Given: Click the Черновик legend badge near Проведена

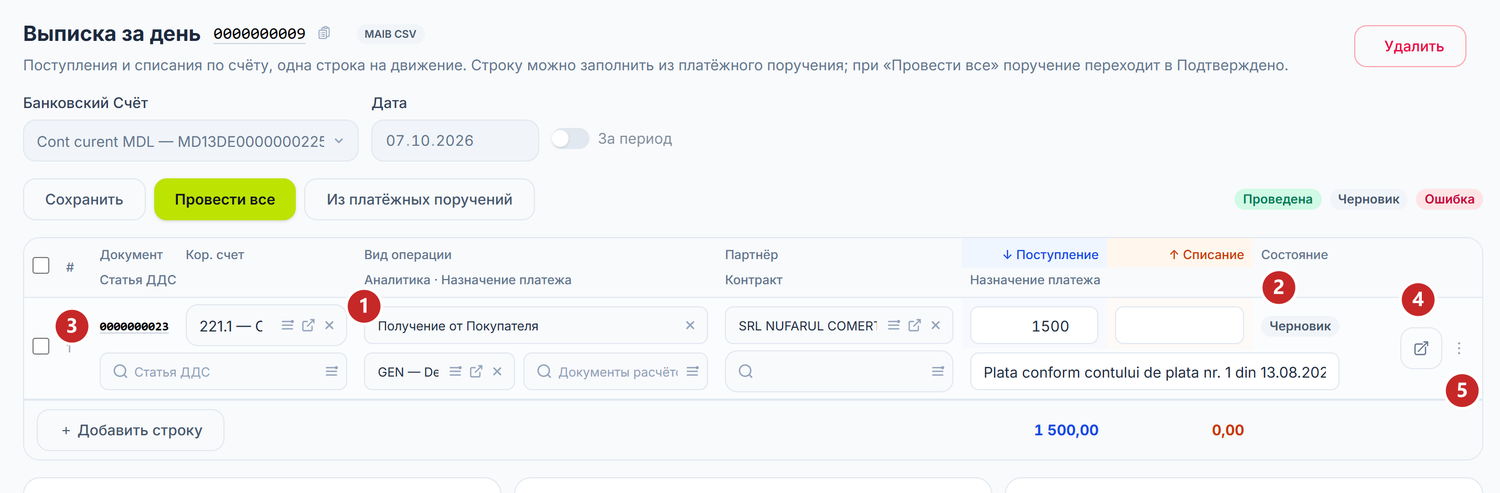Looking at the screenshot, I should pyautogui.click(x=1369, y=199).
